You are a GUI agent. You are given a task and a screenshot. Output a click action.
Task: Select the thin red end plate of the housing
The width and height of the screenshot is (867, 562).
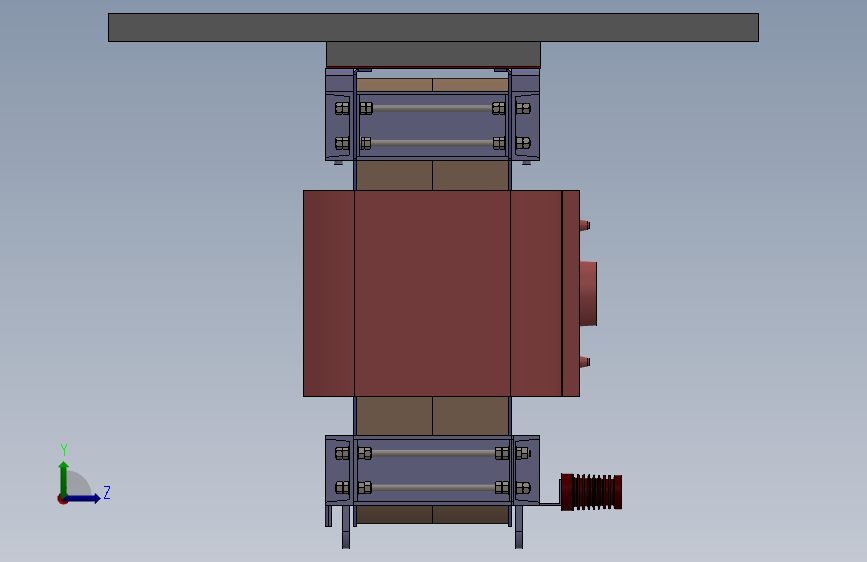(571, 293)
